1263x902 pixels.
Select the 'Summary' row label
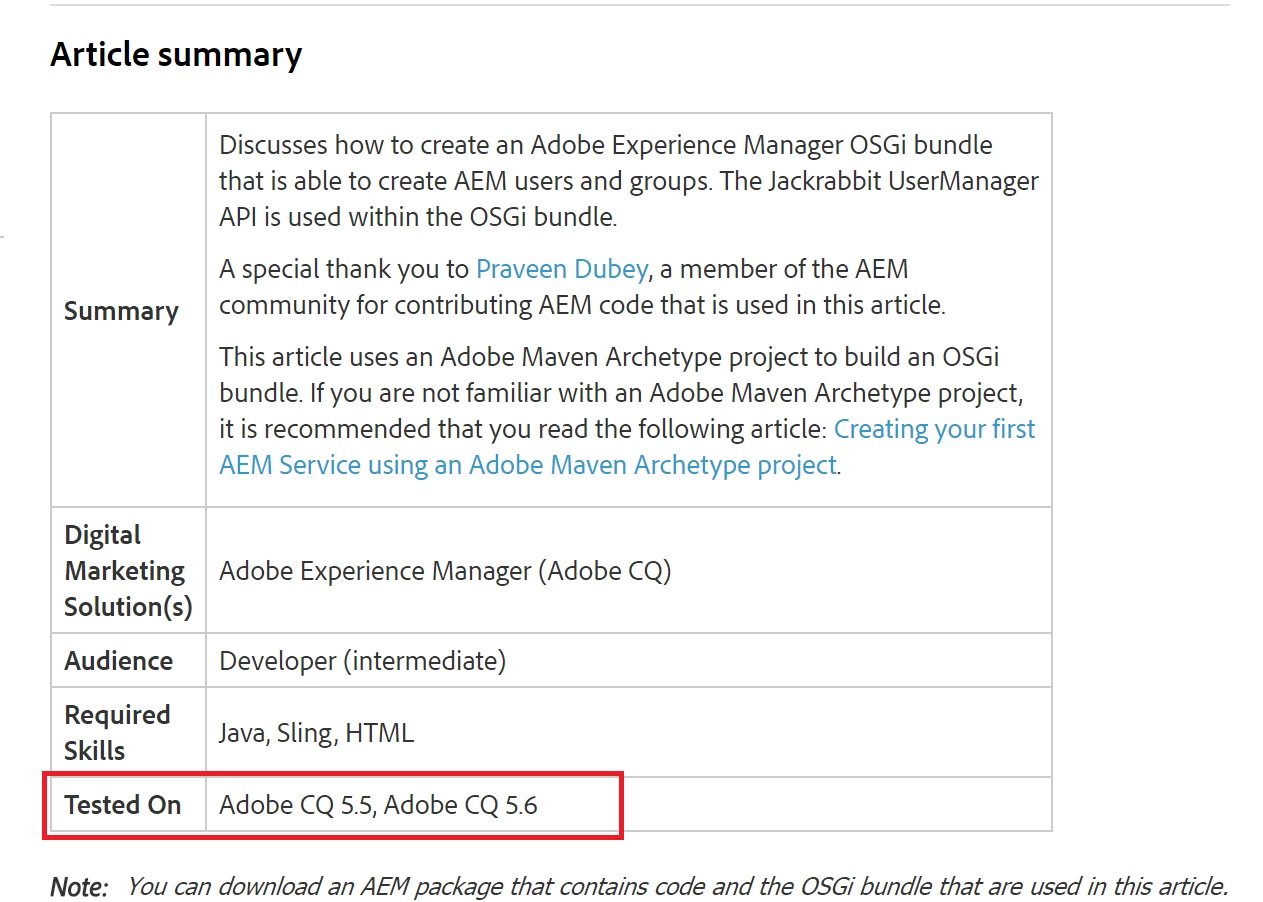tap(121, 311)
